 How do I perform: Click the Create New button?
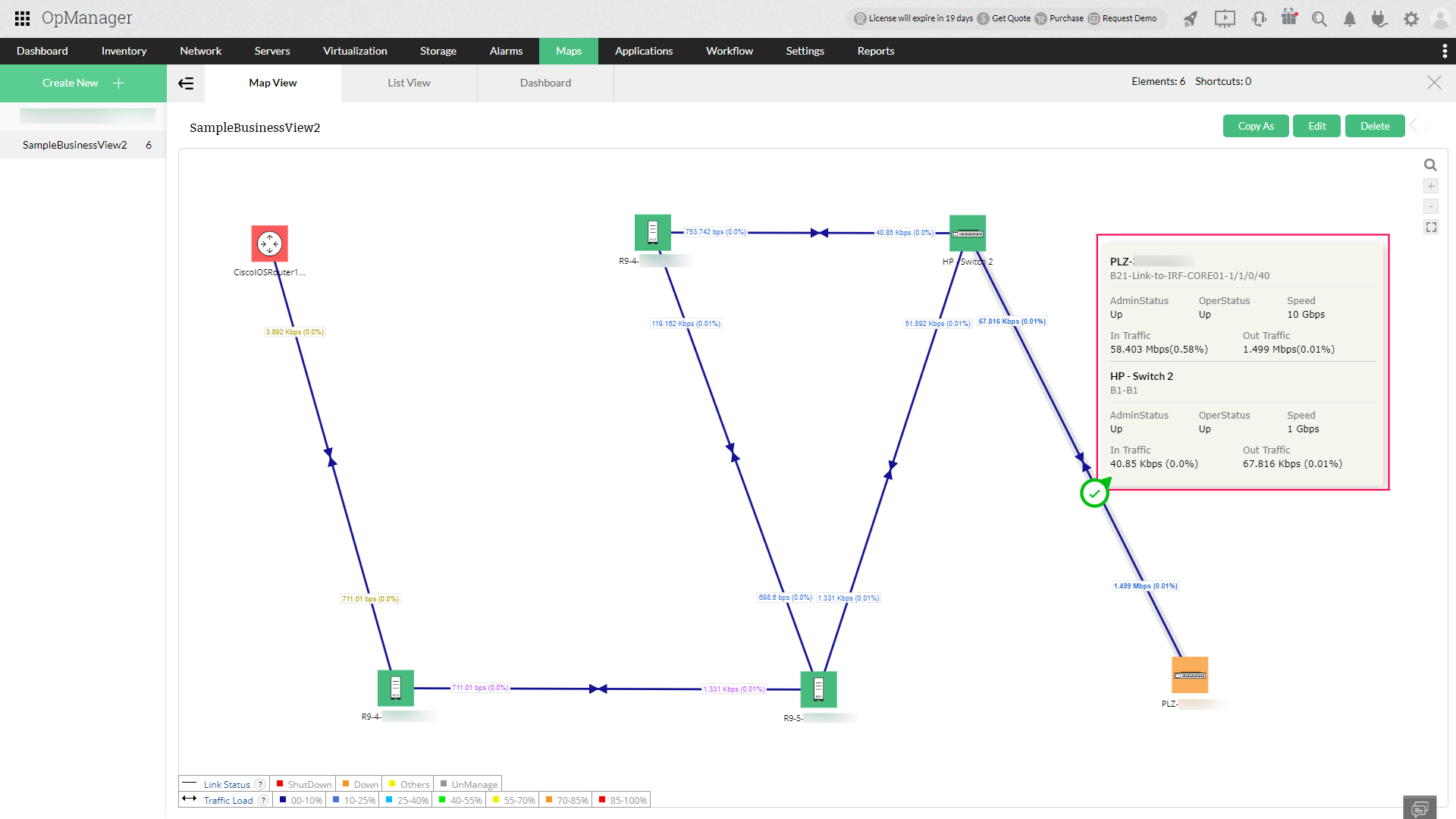tap(83, 83)
